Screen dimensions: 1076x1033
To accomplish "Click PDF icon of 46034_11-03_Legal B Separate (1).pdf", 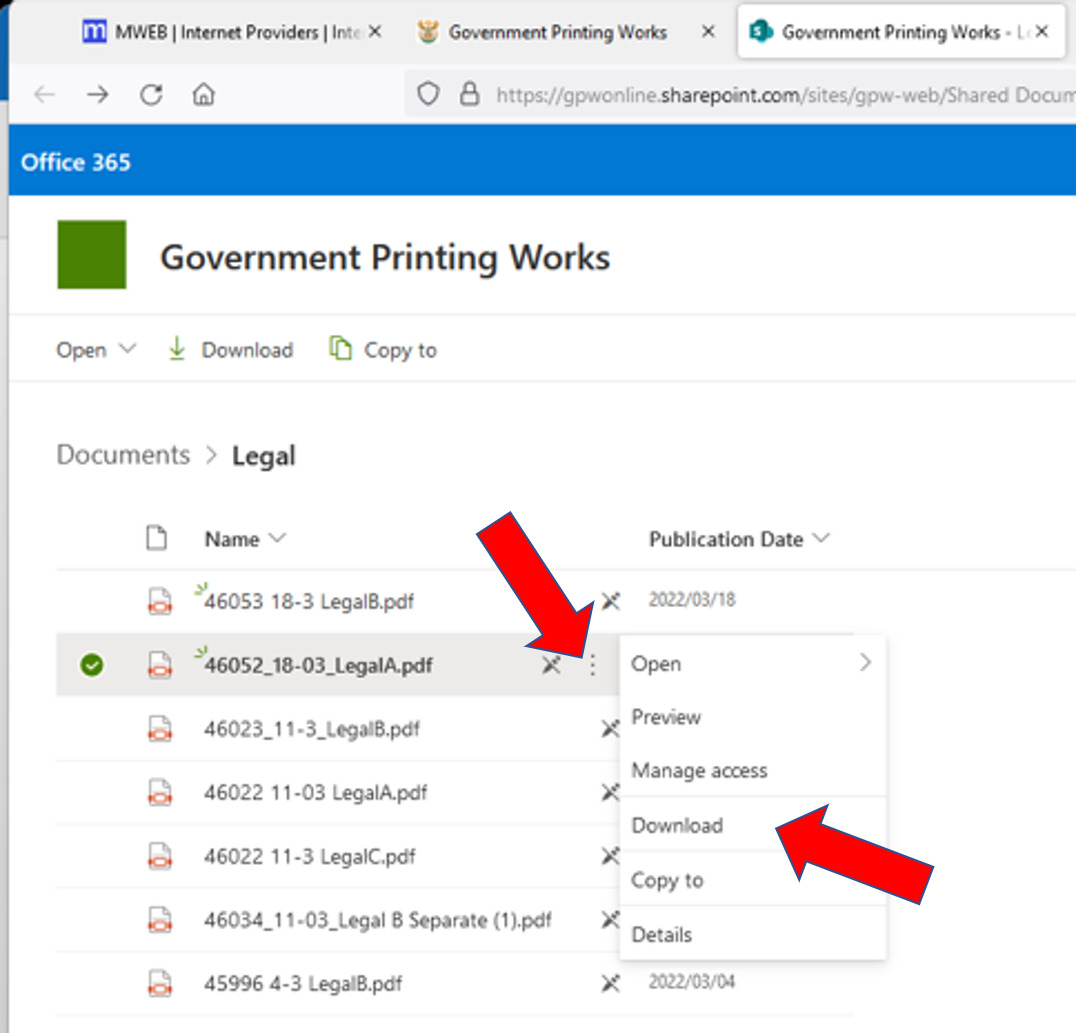I will [x=160, y=920].
